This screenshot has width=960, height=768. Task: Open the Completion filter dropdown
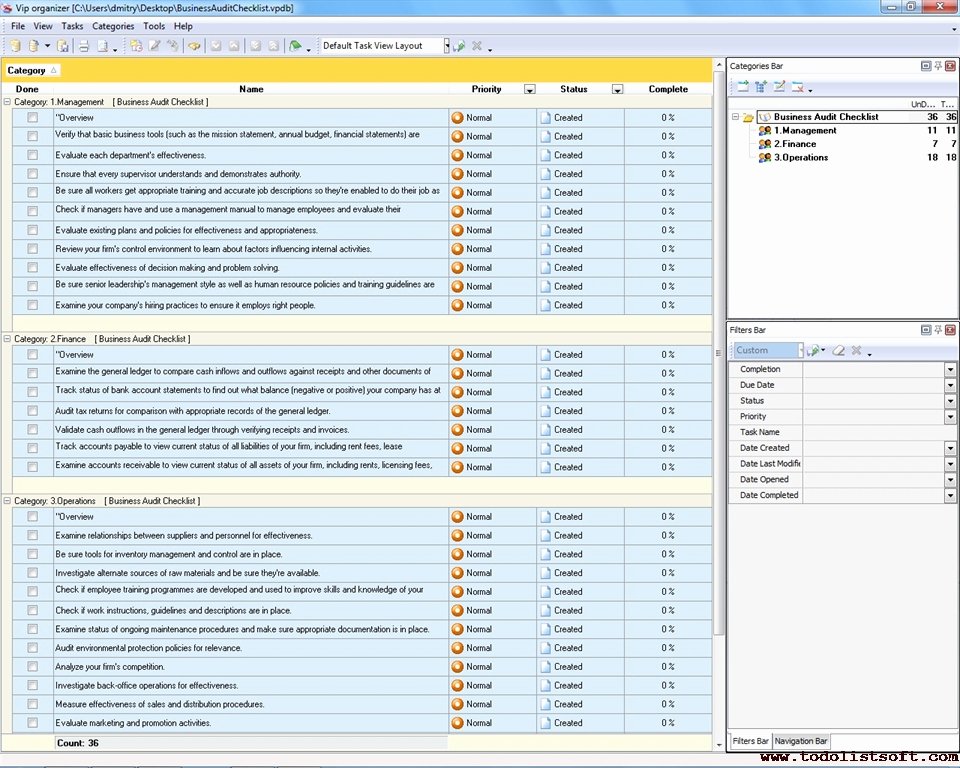coord(950,369)
